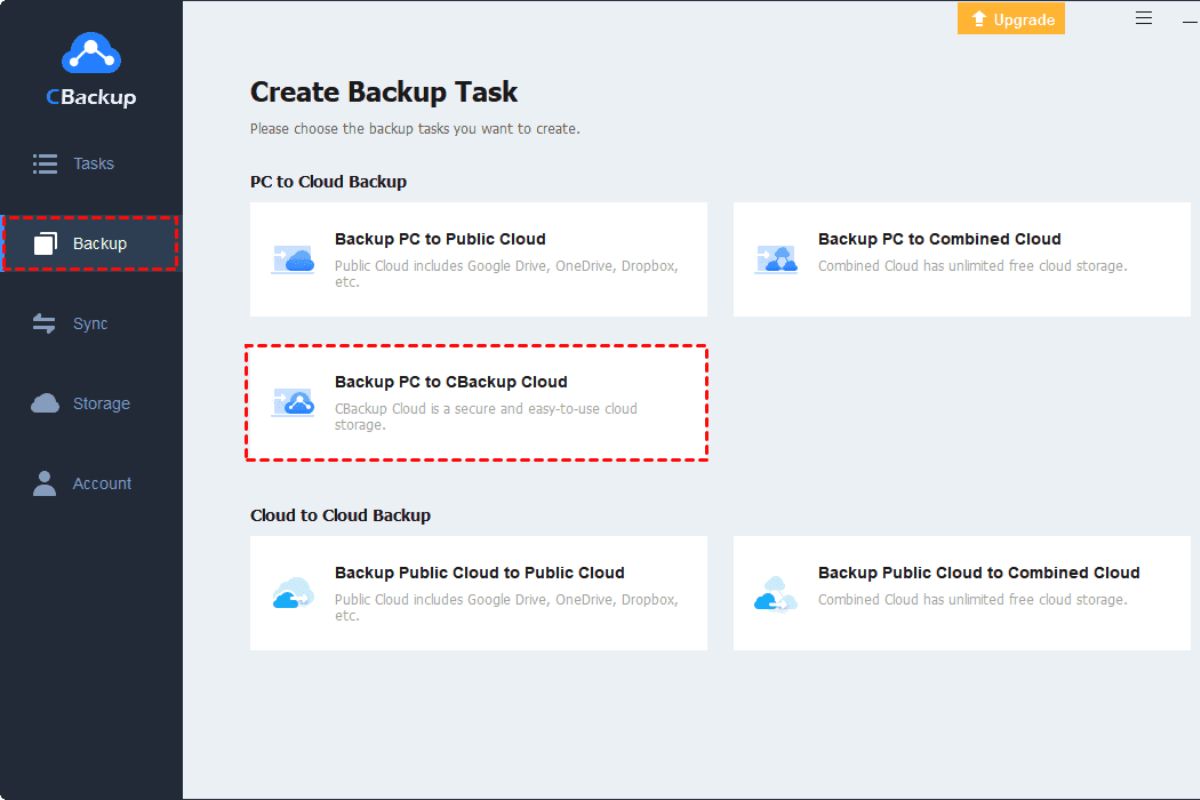
Task: Click the Sync arrows icon
Action: pos(45,324)
